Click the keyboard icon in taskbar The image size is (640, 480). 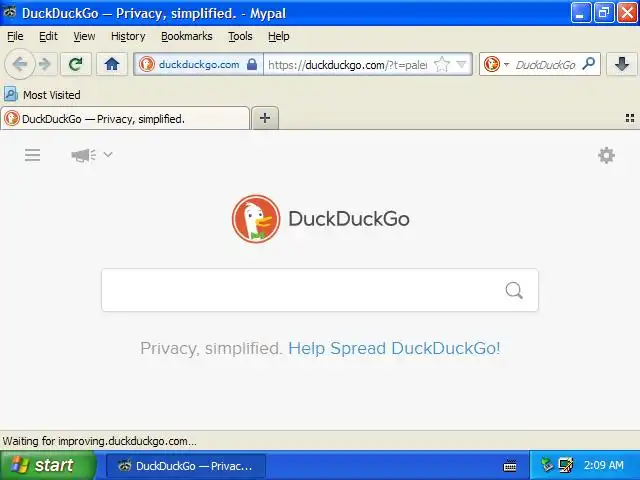(x=510, y=466)
